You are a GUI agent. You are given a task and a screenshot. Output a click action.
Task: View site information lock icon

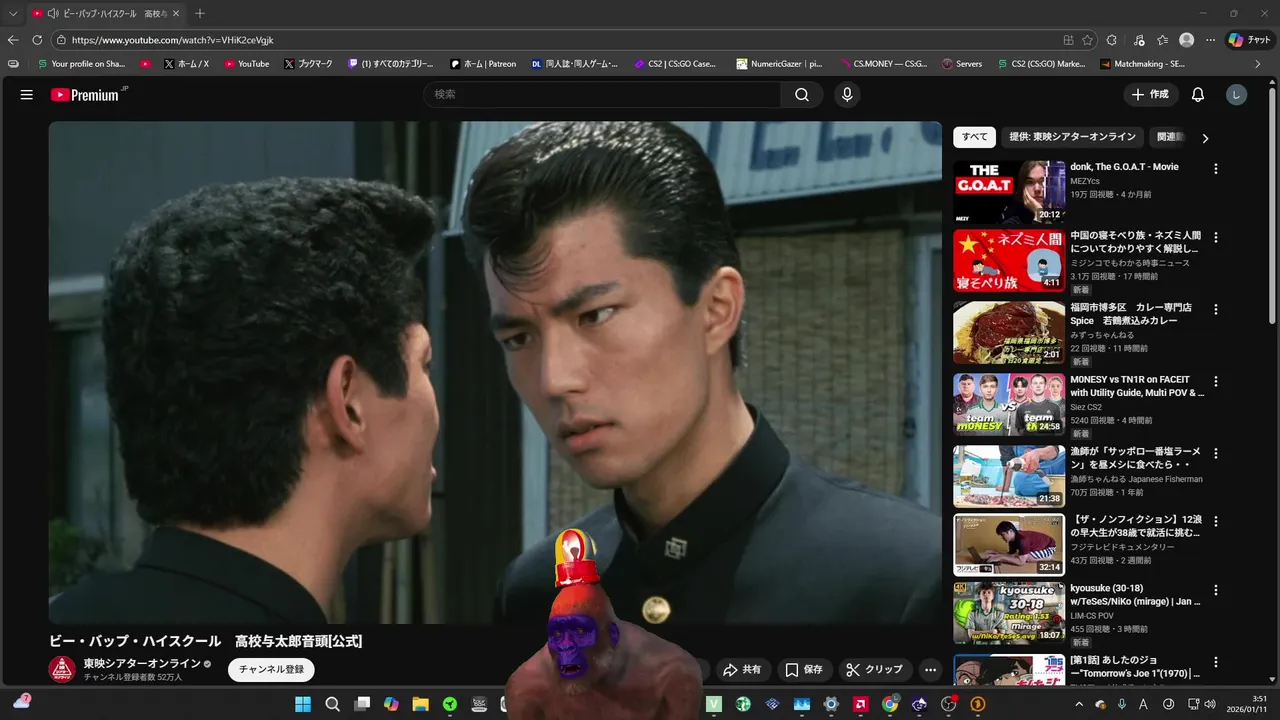(x=61, y=40)
